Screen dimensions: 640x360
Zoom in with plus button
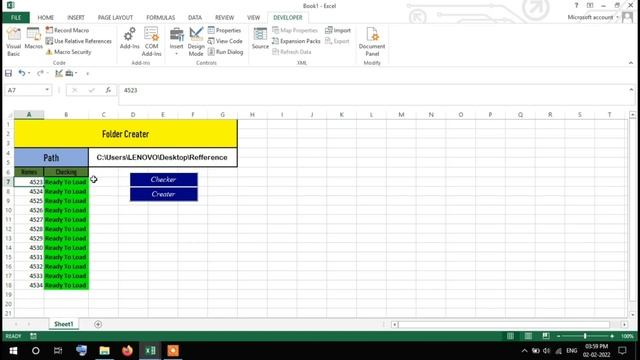pyautogui.click(x=612, y=336)
